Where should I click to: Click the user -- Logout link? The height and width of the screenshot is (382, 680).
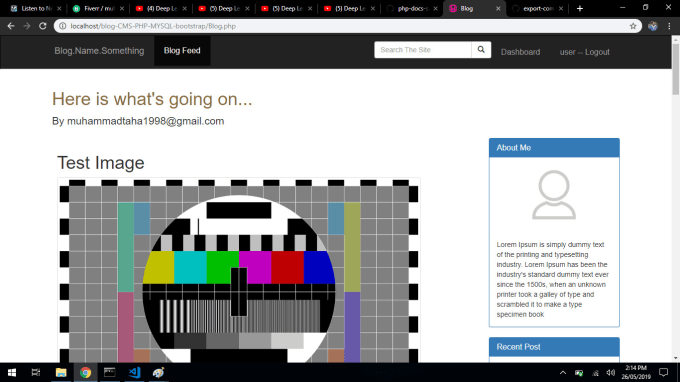coord(585,52)
